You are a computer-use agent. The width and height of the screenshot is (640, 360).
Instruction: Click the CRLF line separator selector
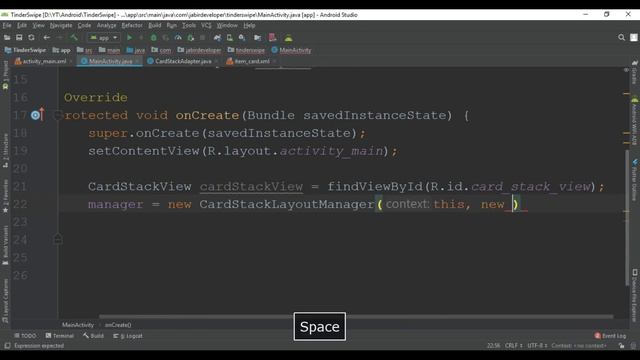[x=513, y=346]
